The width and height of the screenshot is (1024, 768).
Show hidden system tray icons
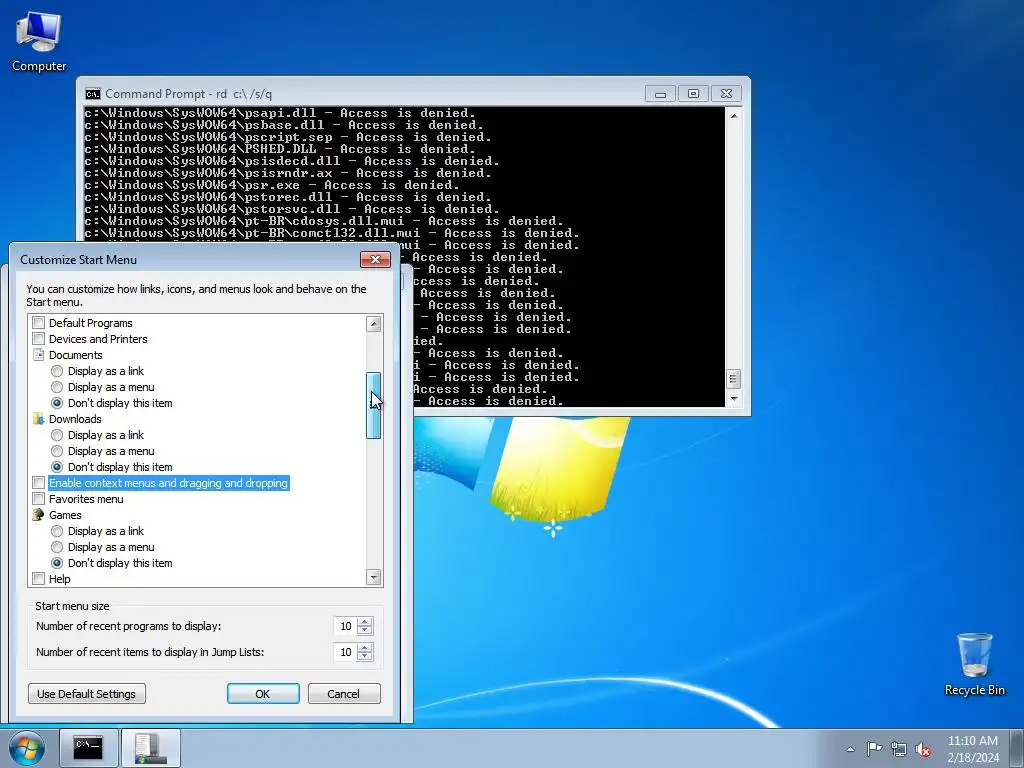point(850,749)
